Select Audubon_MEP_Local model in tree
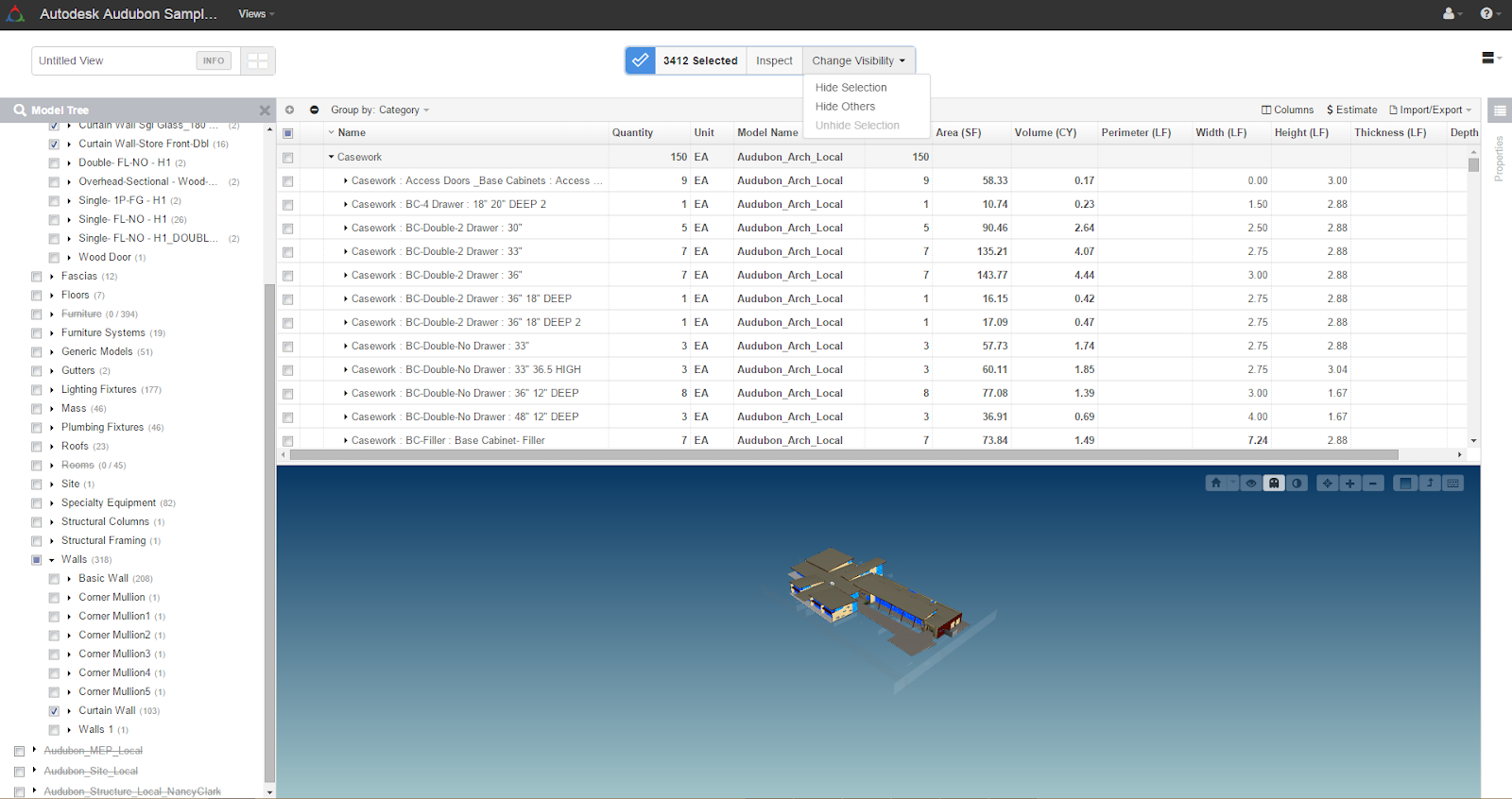The width and height of the screenshot is (1512, 799). [x=93, y=751]
